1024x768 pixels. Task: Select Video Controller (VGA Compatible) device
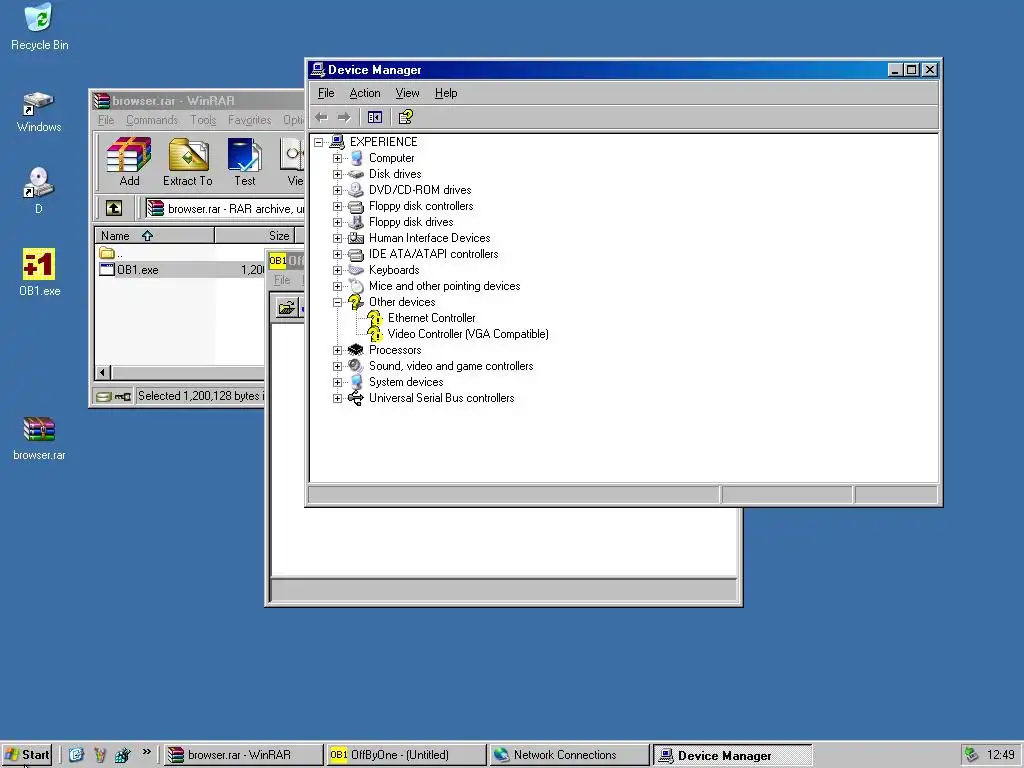click(x=468, y=334)
